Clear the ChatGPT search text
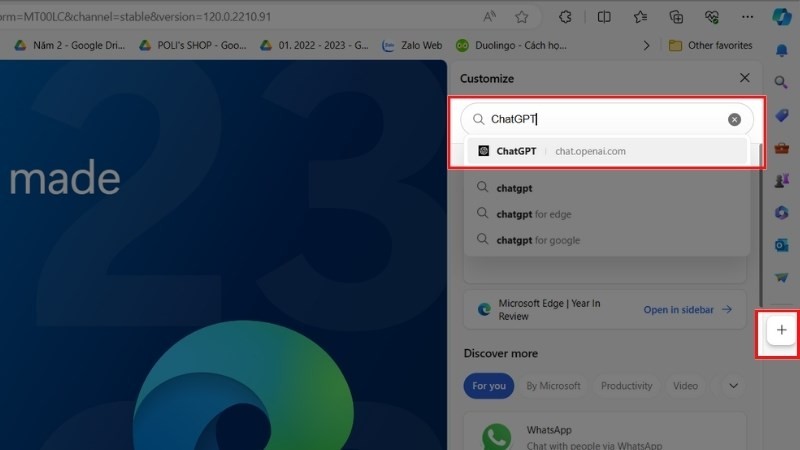 tap(734, 119)
